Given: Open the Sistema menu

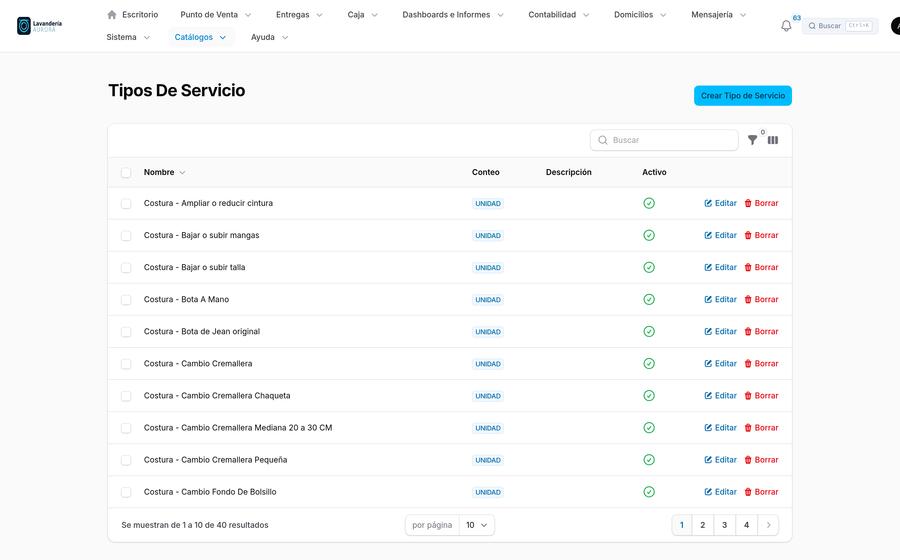Looking at the screenshot, I should point(128,37).
